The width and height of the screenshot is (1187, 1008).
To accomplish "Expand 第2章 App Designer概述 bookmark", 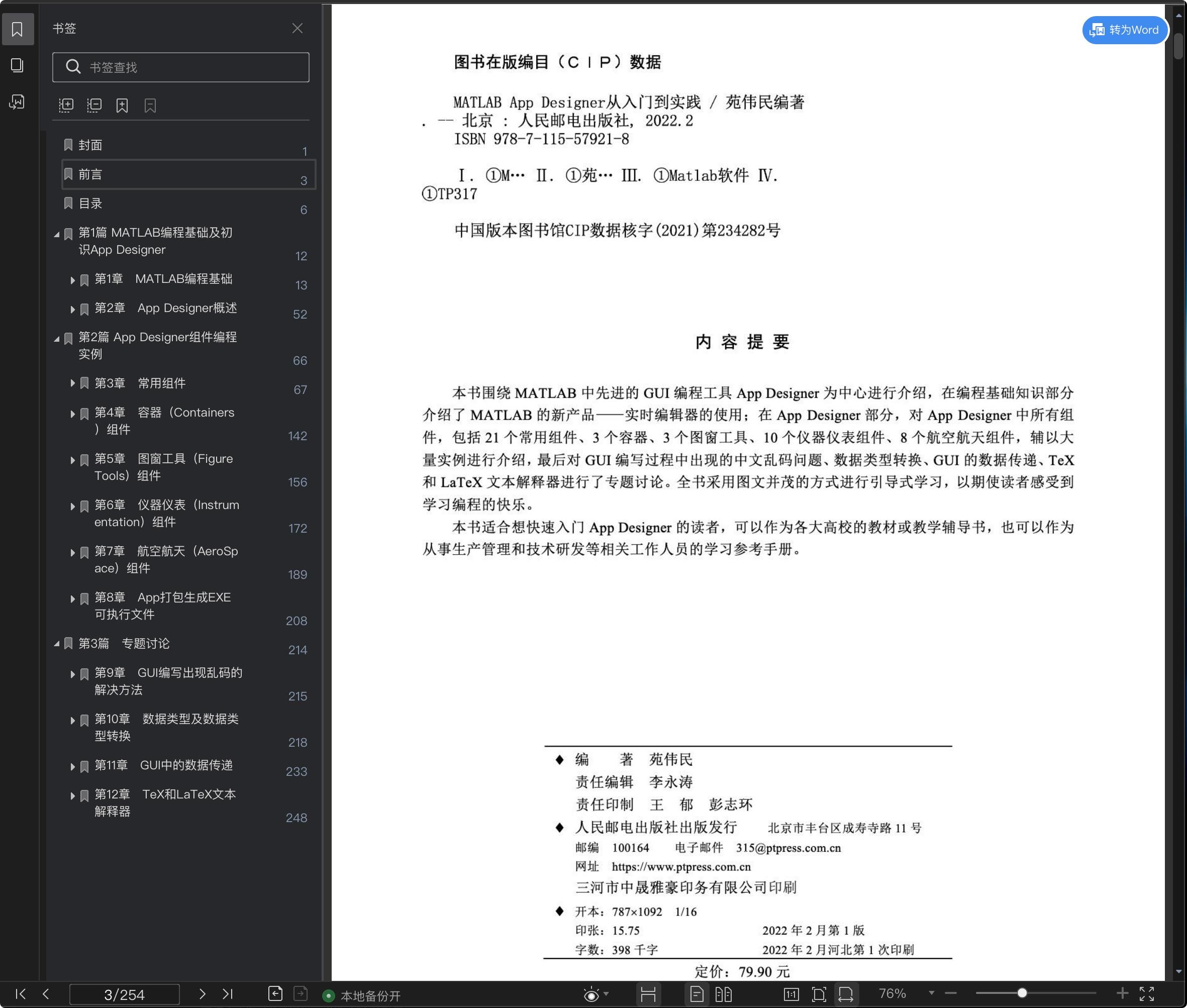I will coord(72,309).
